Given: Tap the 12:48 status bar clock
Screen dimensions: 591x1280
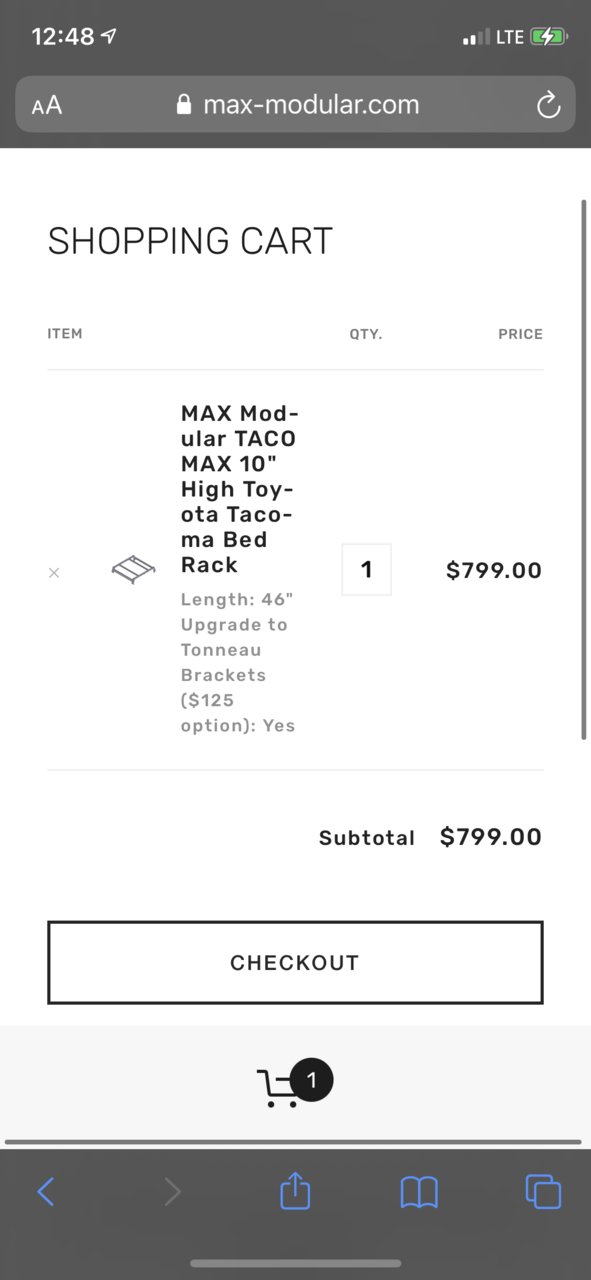Looking at the screenshot, I should coord(62,37).
